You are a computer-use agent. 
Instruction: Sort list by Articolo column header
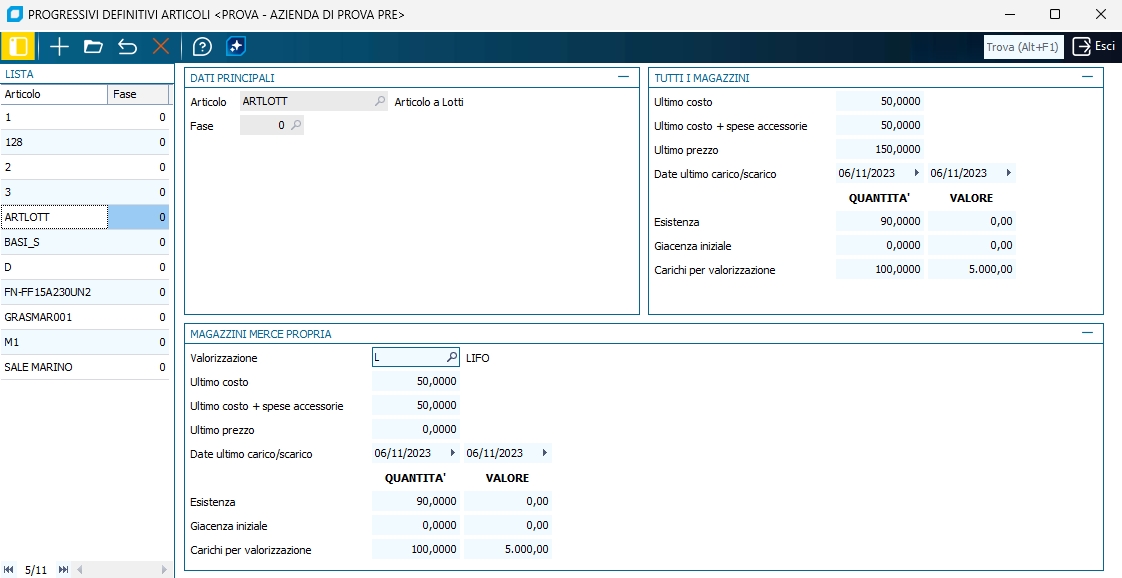click(x=54, y=94)
